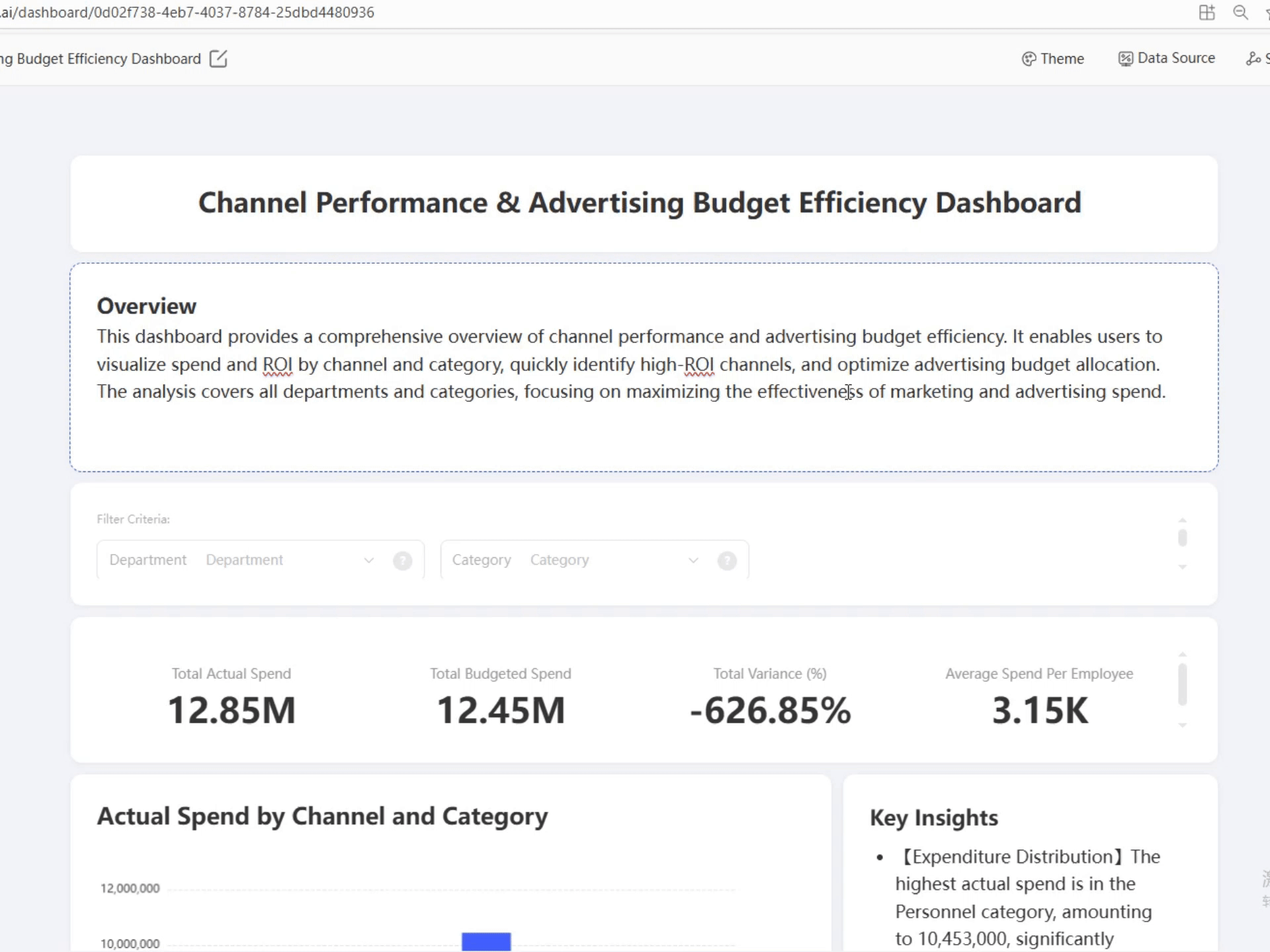Click help icon next to Category filter
Image resolution: width=1270 pixels, height=952 pixels.
coord(727,561)
